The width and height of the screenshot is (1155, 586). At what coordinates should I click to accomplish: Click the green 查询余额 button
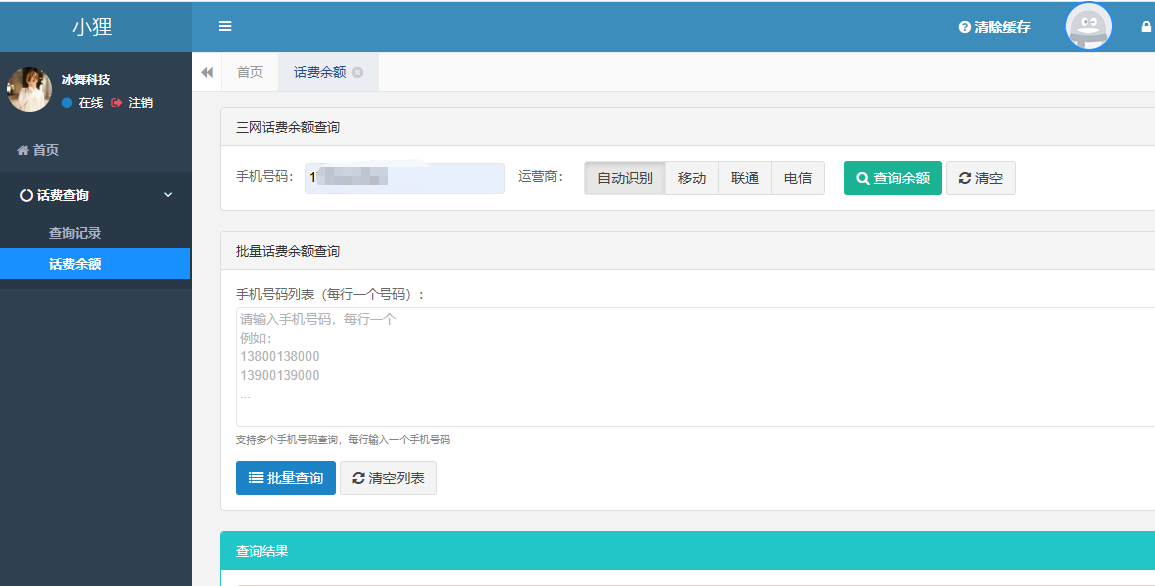click(x=892, y=178)
